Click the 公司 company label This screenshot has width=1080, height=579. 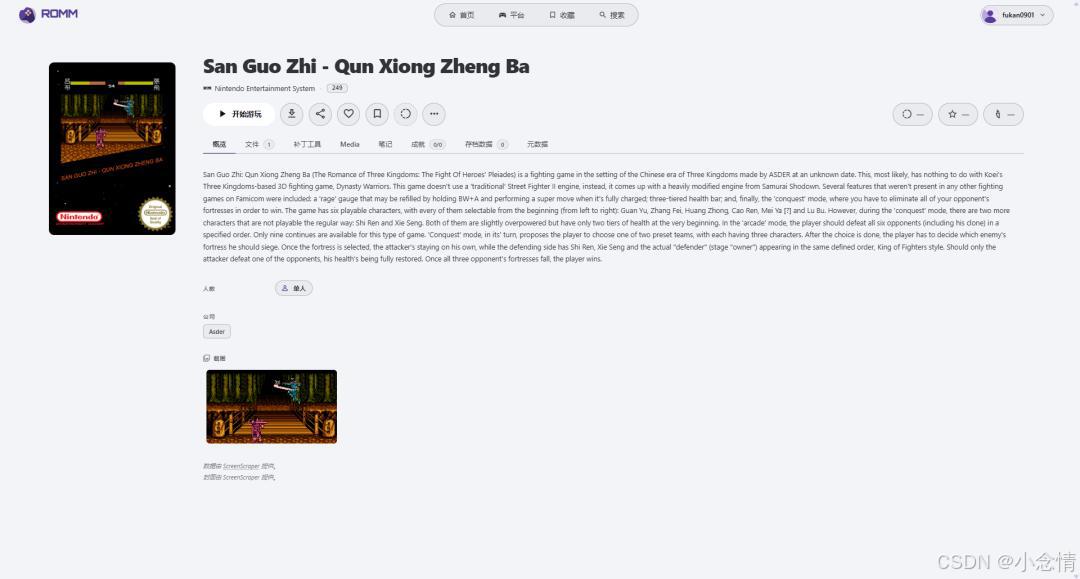tap(209, 317)
